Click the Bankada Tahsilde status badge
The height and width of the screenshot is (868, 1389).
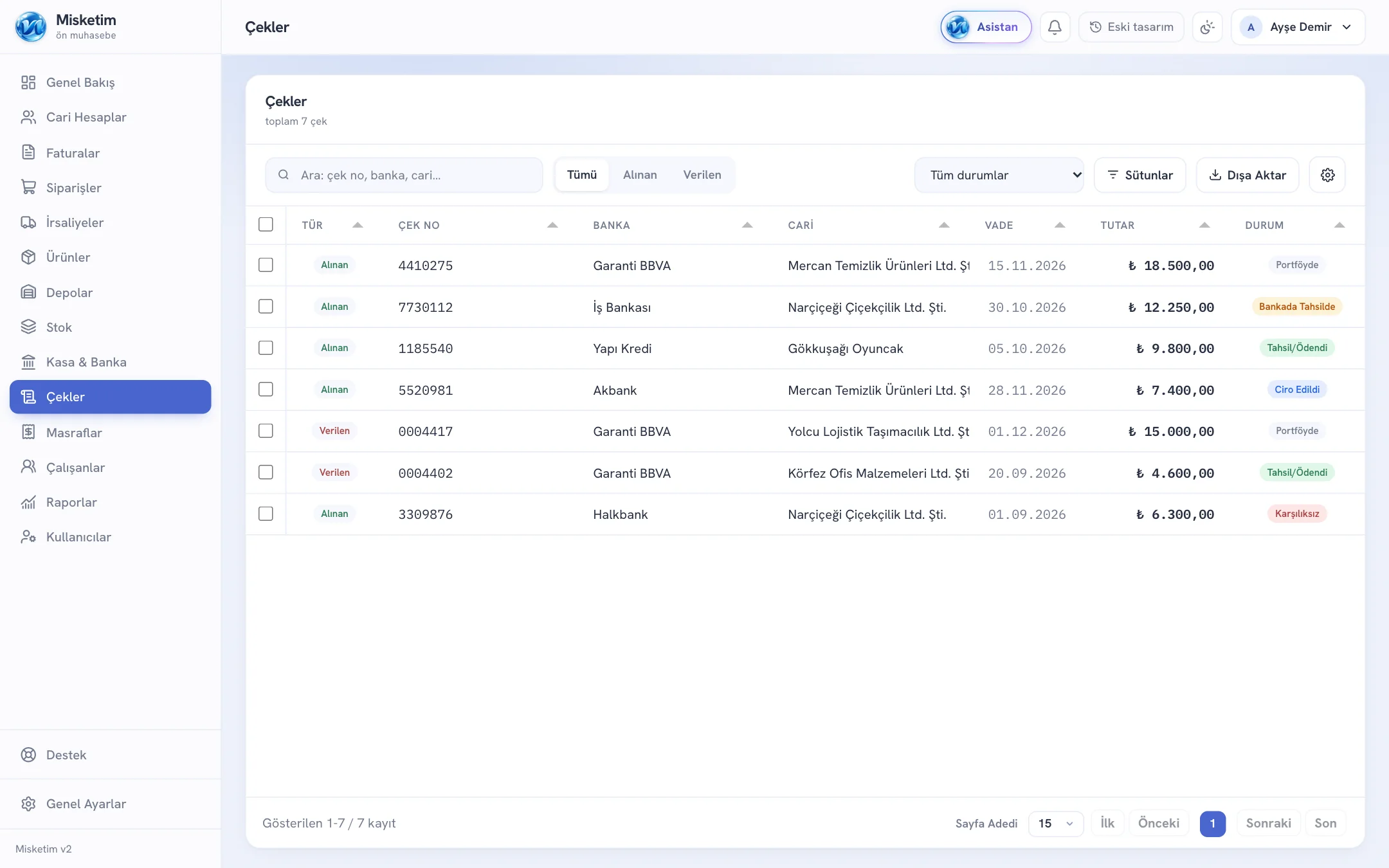[1297, 306]
